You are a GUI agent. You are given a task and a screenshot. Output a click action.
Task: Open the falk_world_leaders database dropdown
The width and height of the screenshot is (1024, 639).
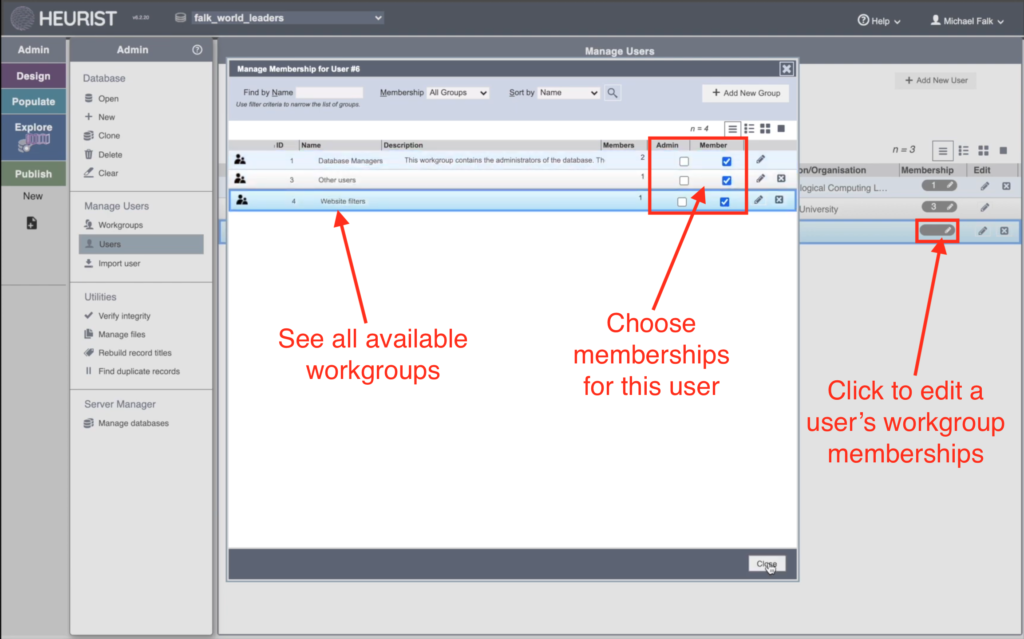[x=287, y=18]
